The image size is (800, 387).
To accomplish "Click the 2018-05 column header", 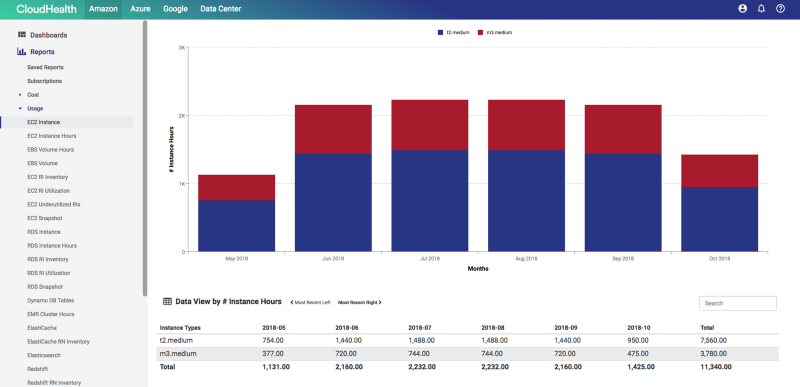I will (x=273, y=328).
